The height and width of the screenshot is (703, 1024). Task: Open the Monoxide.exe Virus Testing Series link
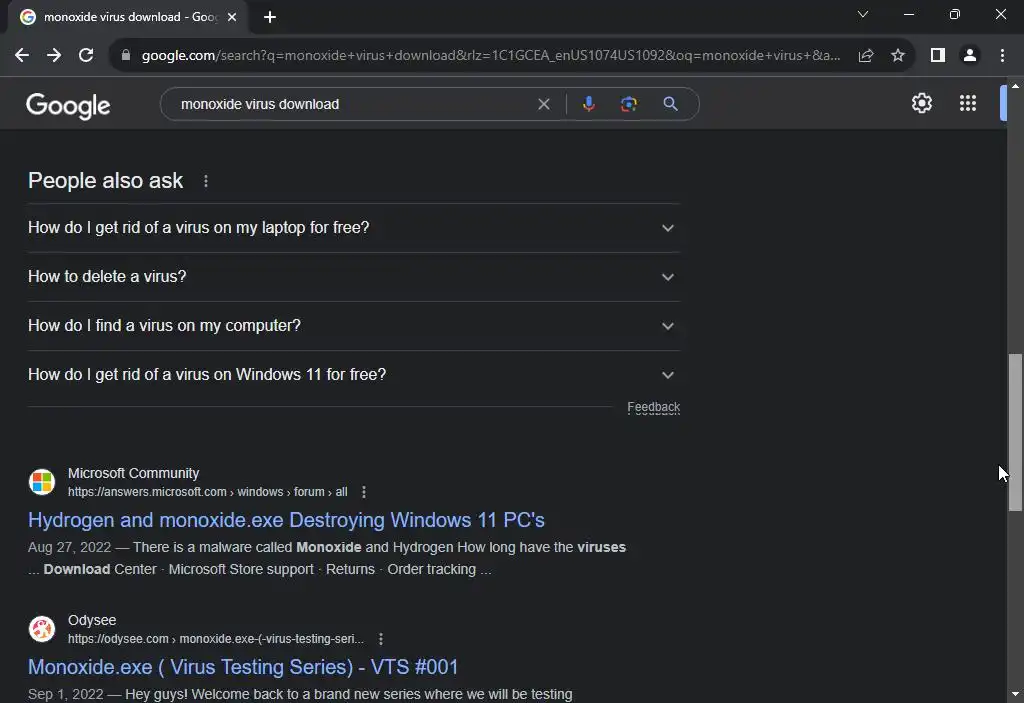243,667
